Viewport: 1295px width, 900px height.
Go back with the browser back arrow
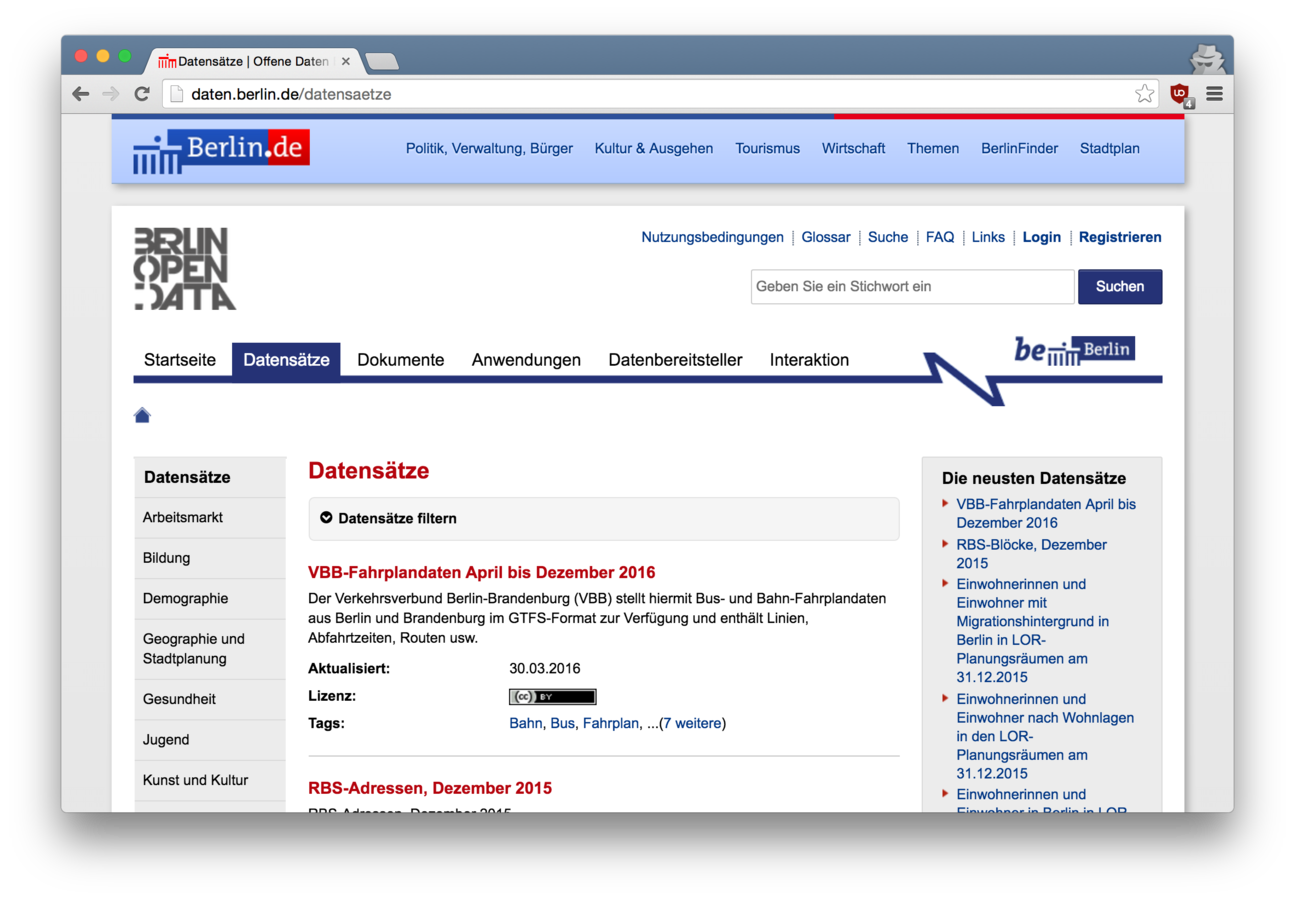point(81,93)
